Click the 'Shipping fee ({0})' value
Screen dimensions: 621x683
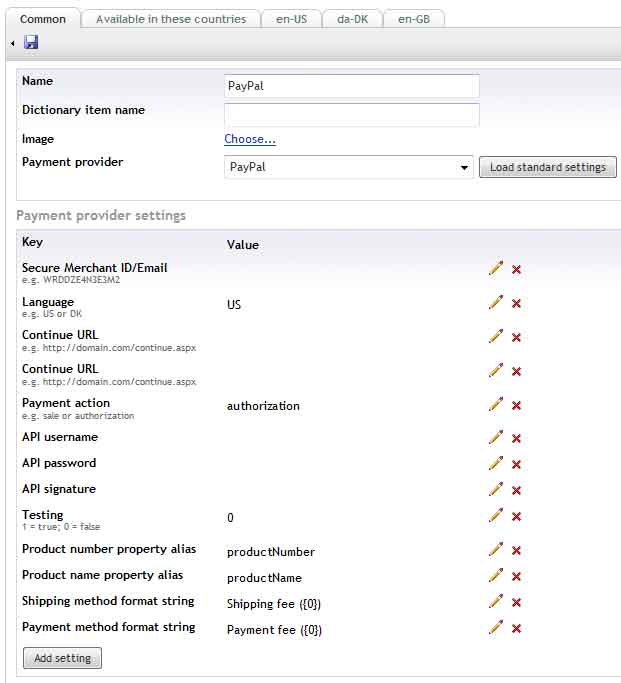[x=274, y=604]
